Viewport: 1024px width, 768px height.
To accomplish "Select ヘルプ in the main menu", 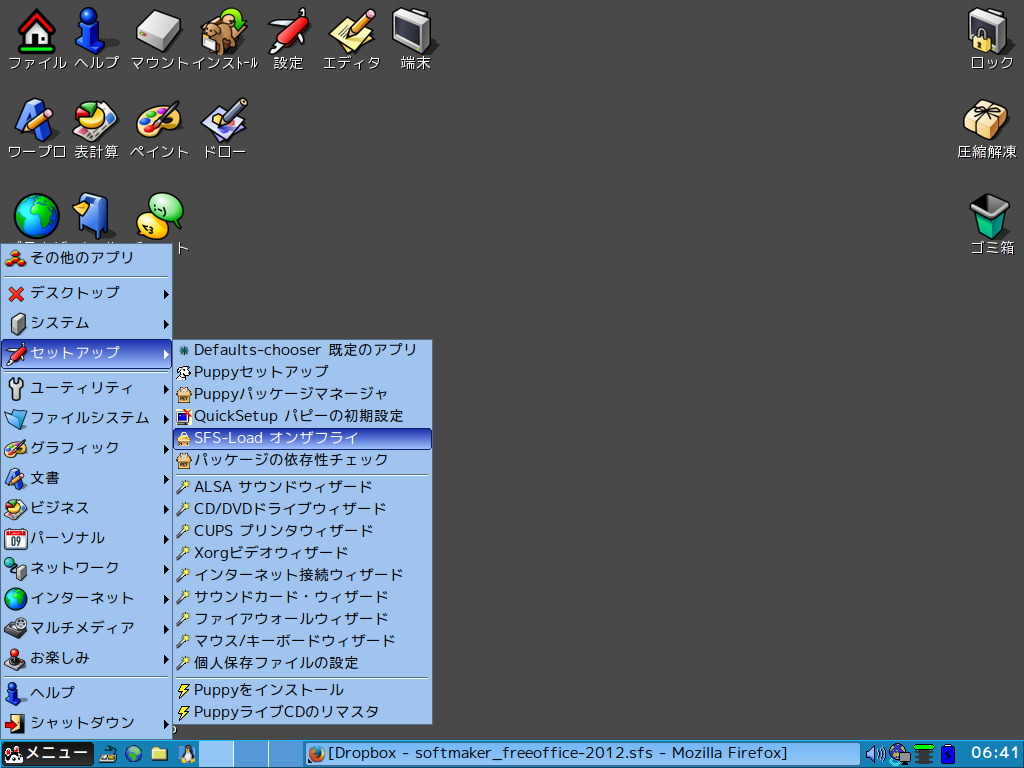I will pos(86,694).
